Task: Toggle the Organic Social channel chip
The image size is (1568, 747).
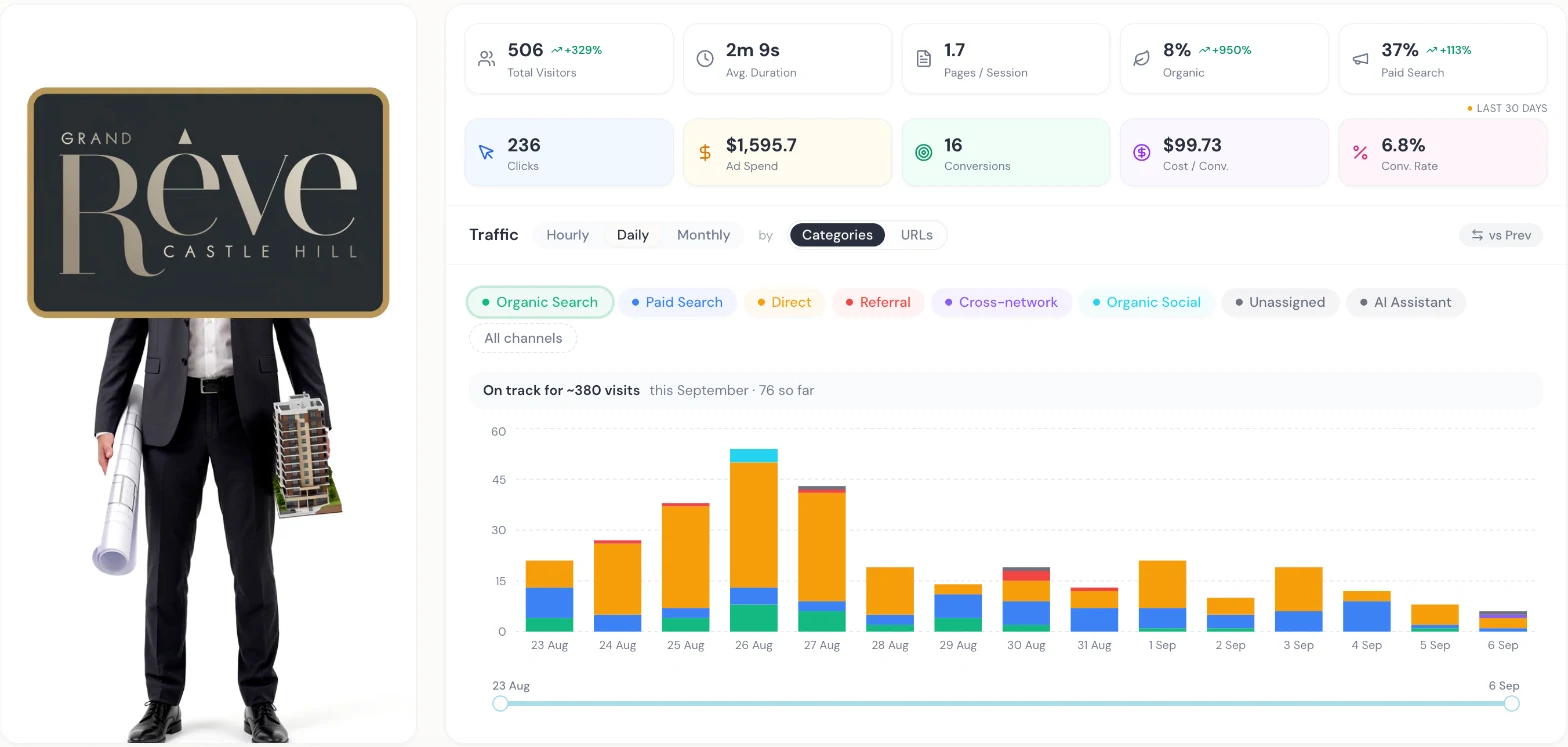Action: tap(1146, 302)
